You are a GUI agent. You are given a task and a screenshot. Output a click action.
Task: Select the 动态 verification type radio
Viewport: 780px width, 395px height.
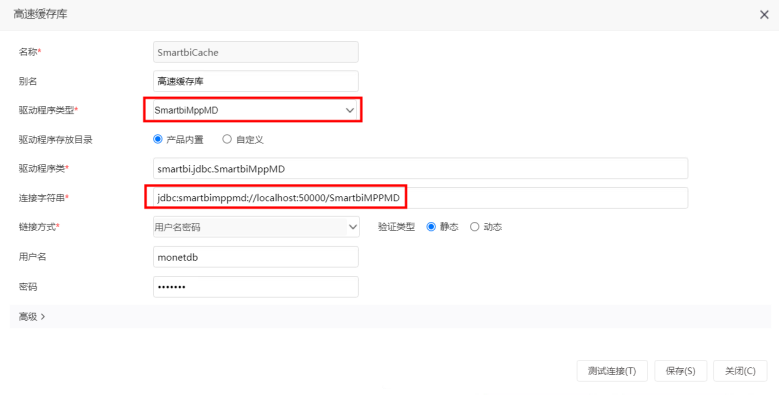[x=475, y=227]
